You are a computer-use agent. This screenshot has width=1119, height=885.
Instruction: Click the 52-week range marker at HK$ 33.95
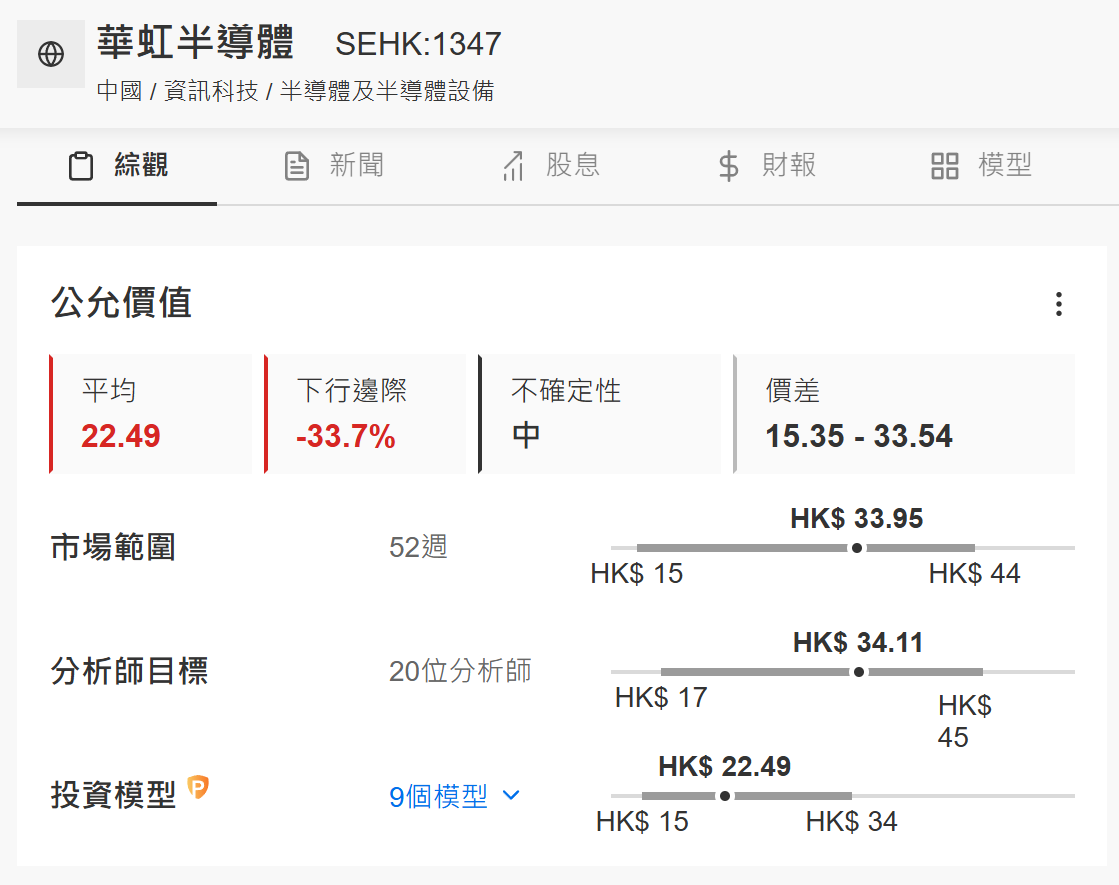(x=857, y=548)
